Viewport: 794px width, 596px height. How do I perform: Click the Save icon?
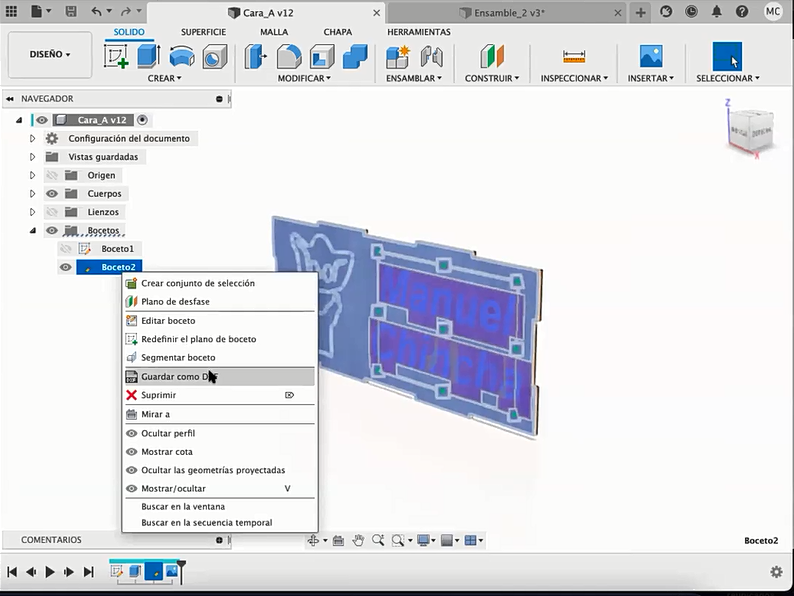tap(71, 12)
